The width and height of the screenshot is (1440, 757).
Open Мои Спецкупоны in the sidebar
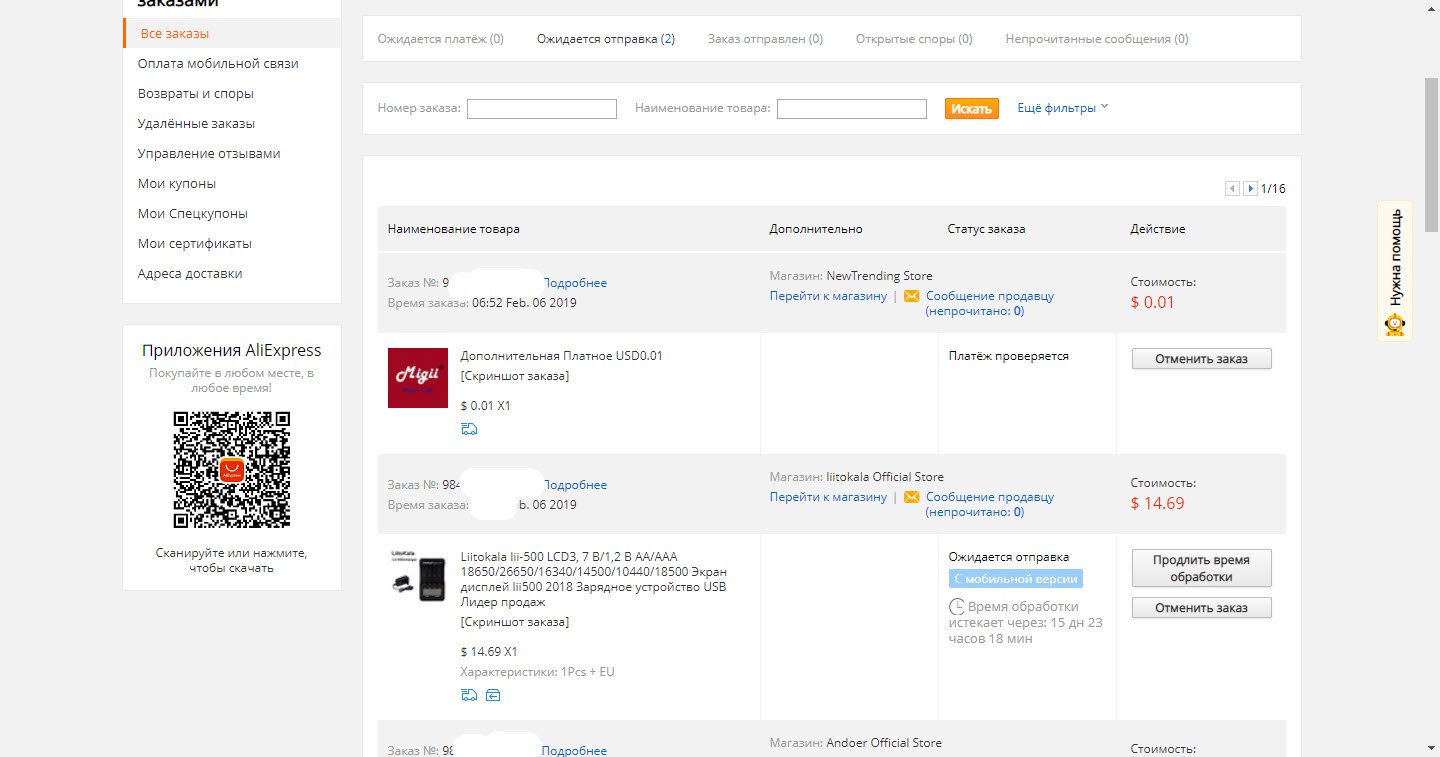(193, 214)
